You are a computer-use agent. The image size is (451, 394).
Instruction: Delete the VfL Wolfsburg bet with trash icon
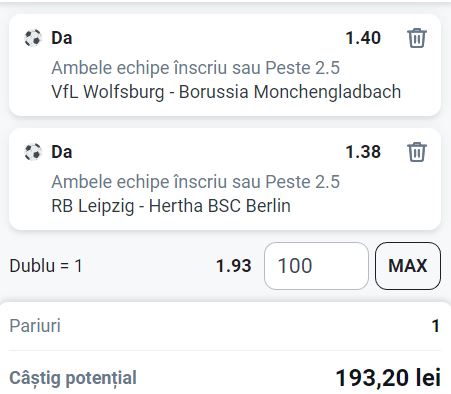[417, 38]
